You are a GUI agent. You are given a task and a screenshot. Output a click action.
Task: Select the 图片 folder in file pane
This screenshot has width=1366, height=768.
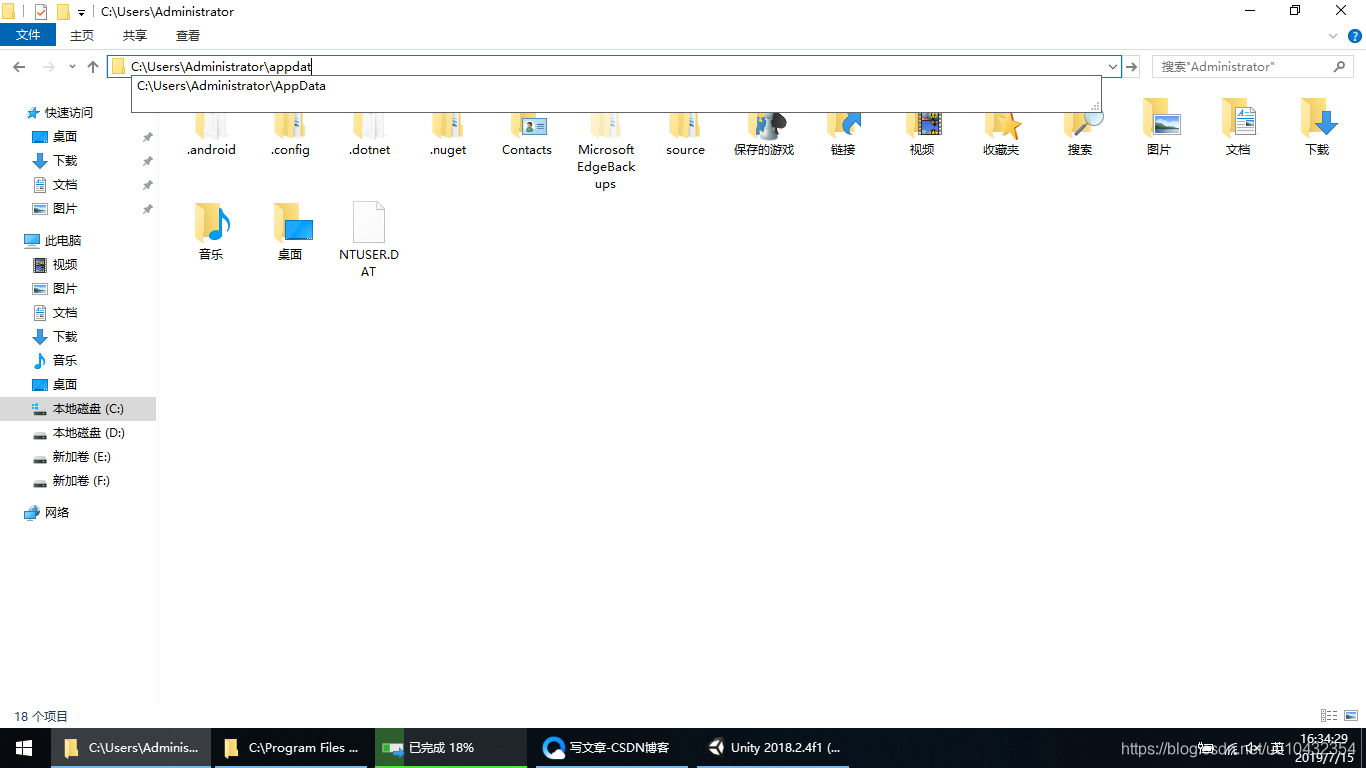click(x=1159, y=128)
